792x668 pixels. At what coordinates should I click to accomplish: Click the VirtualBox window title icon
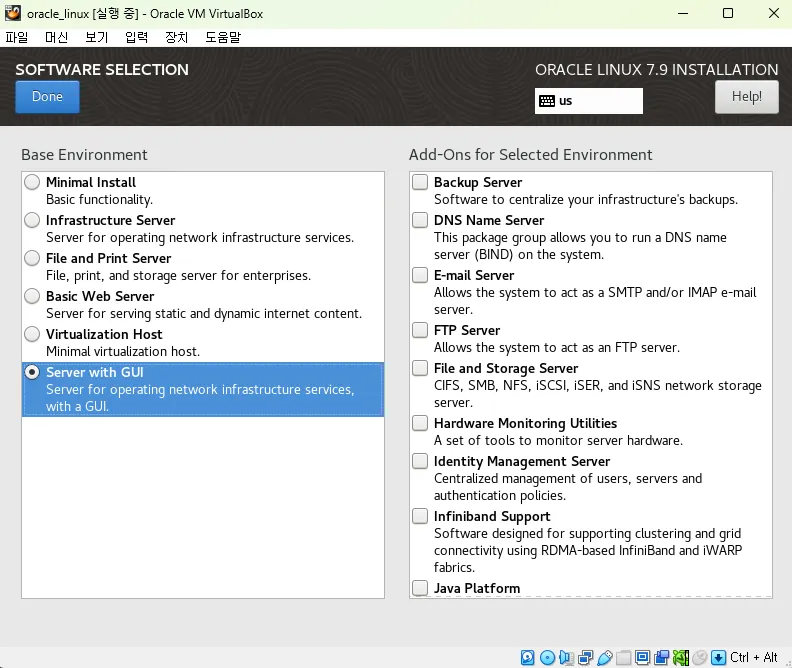[x=13, y=13]
